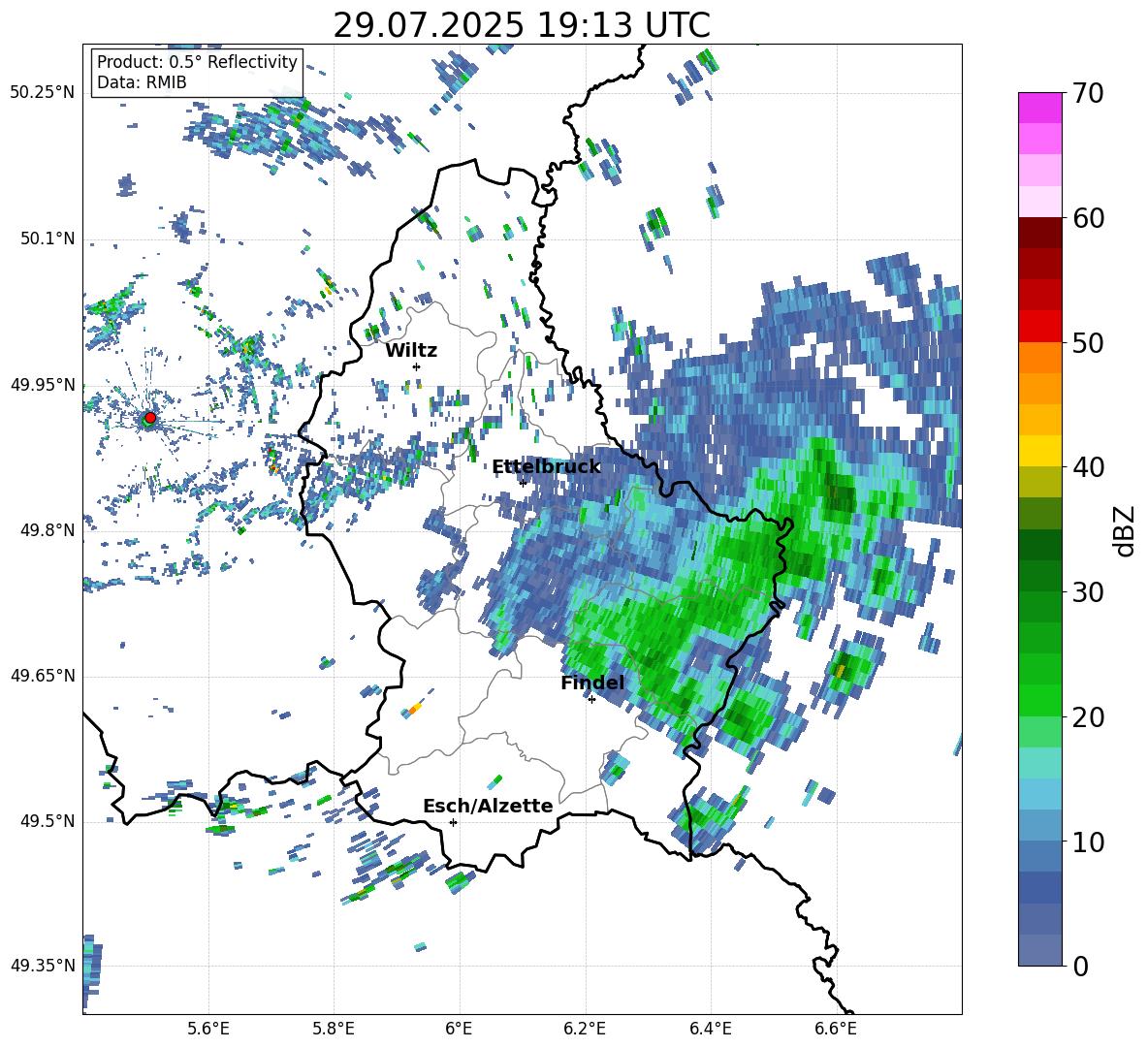Screen dimensions: 1148x1048
Task: Click the 30 tick on colorbar
Action: coord(1088,592)
